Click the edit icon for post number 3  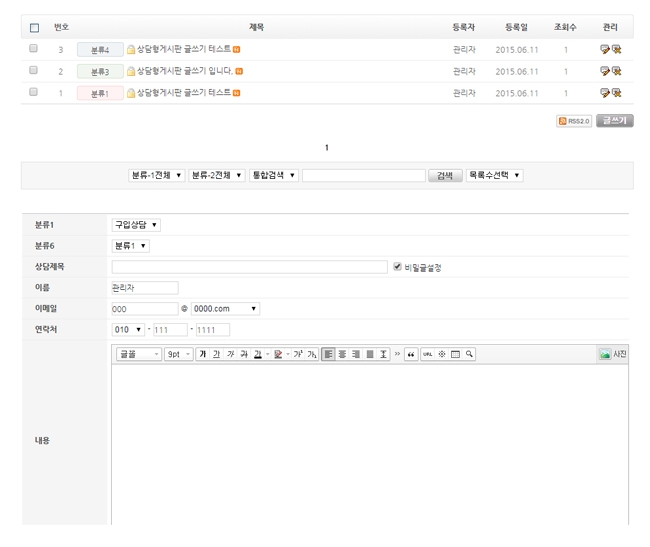(x=605, y=49)
